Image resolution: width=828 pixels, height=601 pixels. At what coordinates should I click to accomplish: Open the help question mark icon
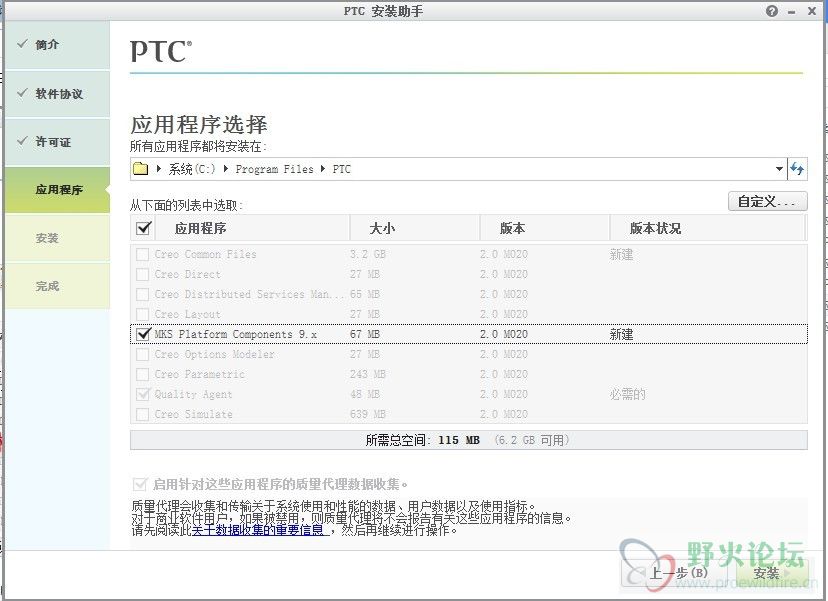[771, 11]
